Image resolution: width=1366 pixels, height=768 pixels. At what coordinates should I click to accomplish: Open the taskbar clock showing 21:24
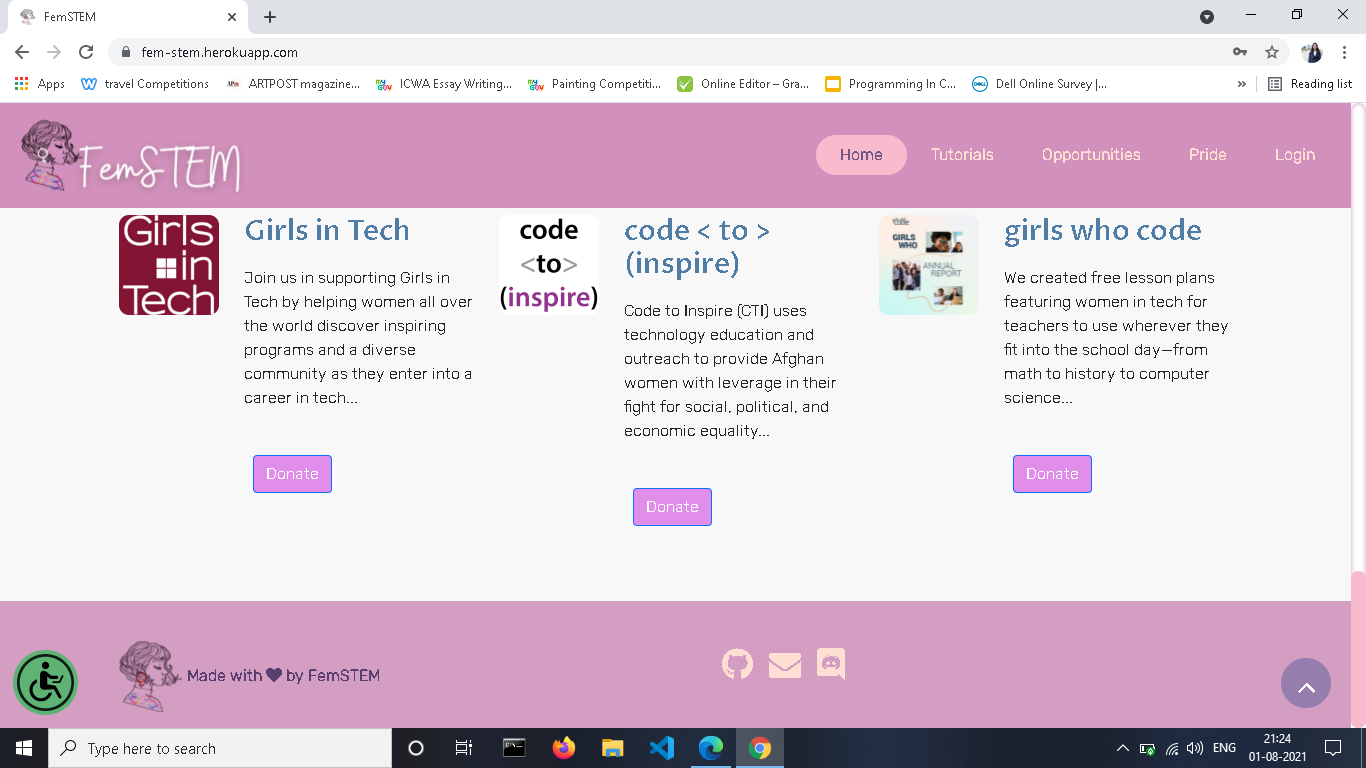point(1277,748)
